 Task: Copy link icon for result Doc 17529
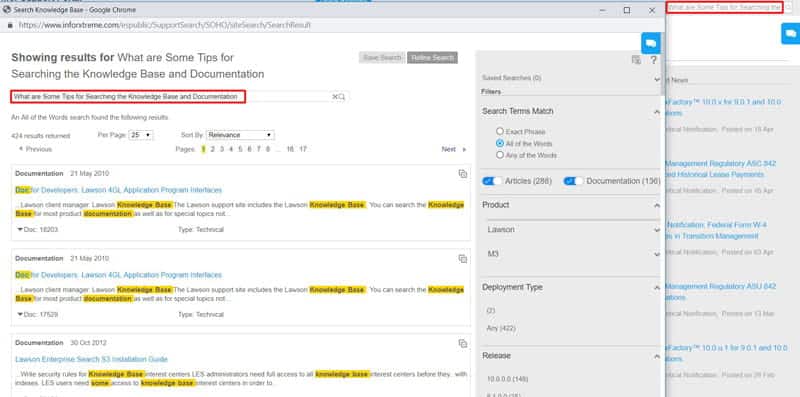[x=463, y=259]
